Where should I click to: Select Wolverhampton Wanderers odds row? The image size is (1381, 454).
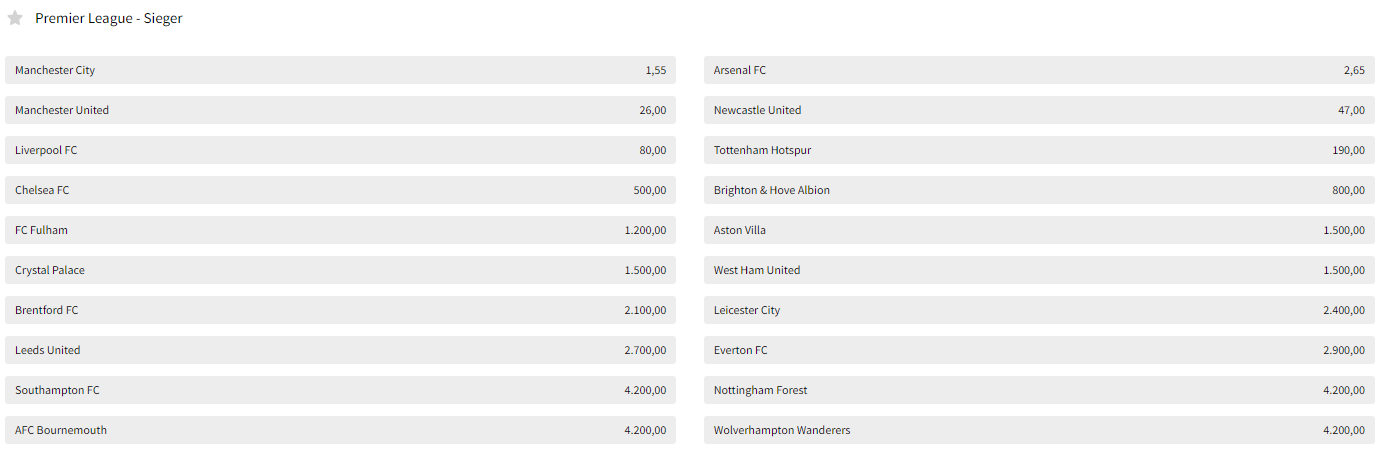click(x=1039, y=430)
